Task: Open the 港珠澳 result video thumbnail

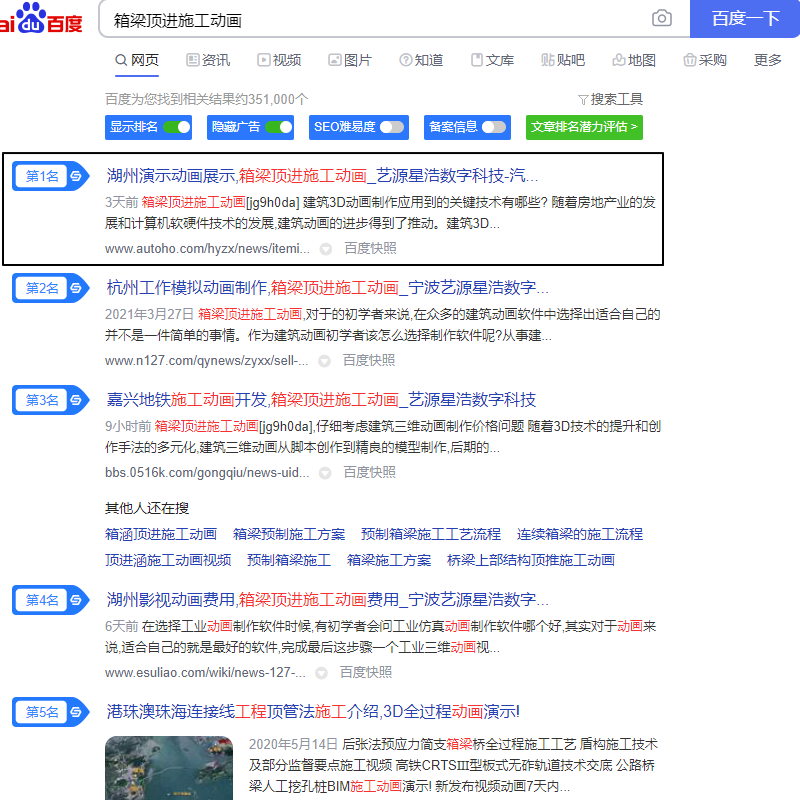Action: tap(169, 767)
